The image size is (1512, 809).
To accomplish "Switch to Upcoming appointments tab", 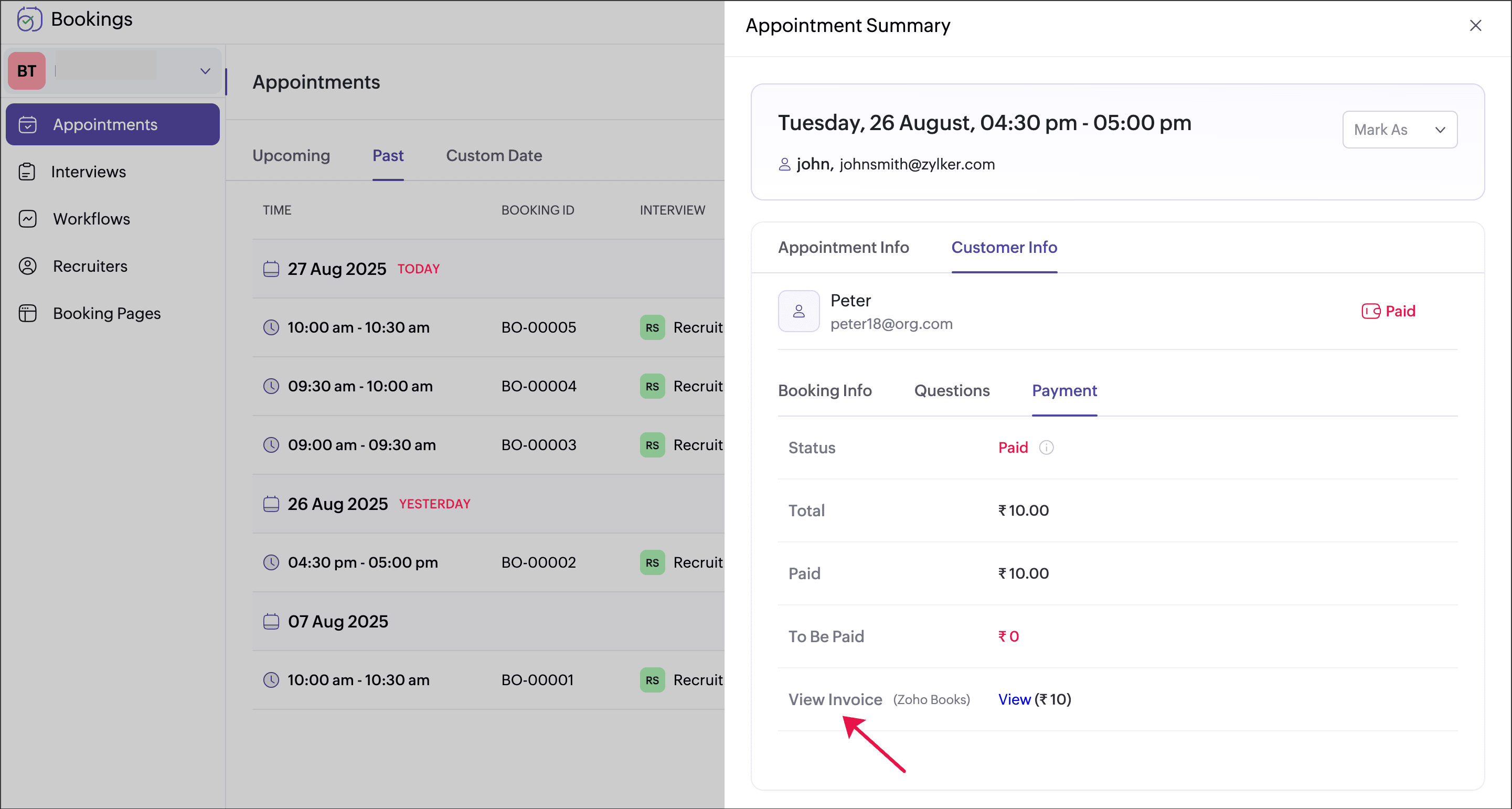I will (291, 156).
